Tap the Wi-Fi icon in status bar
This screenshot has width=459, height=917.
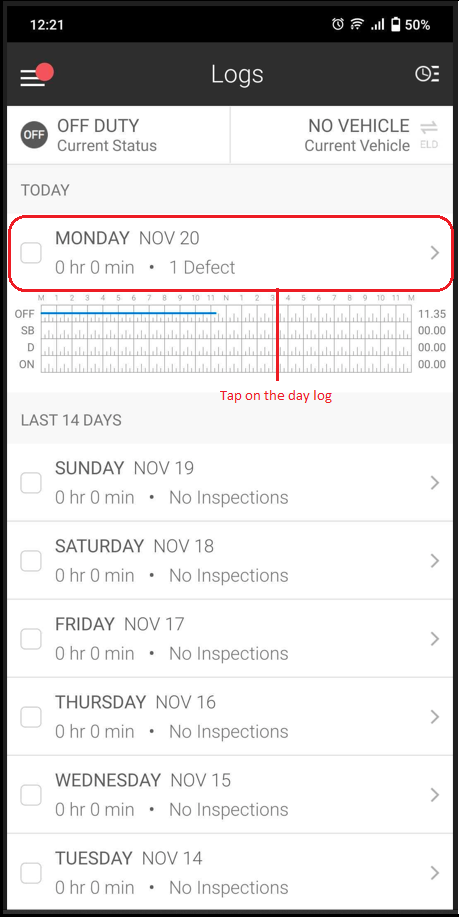click(356, 25)
